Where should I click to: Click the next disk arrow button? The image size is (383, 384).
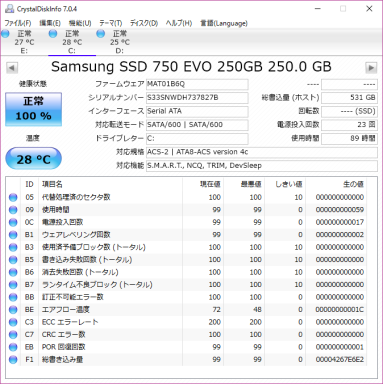click(371, 68)
